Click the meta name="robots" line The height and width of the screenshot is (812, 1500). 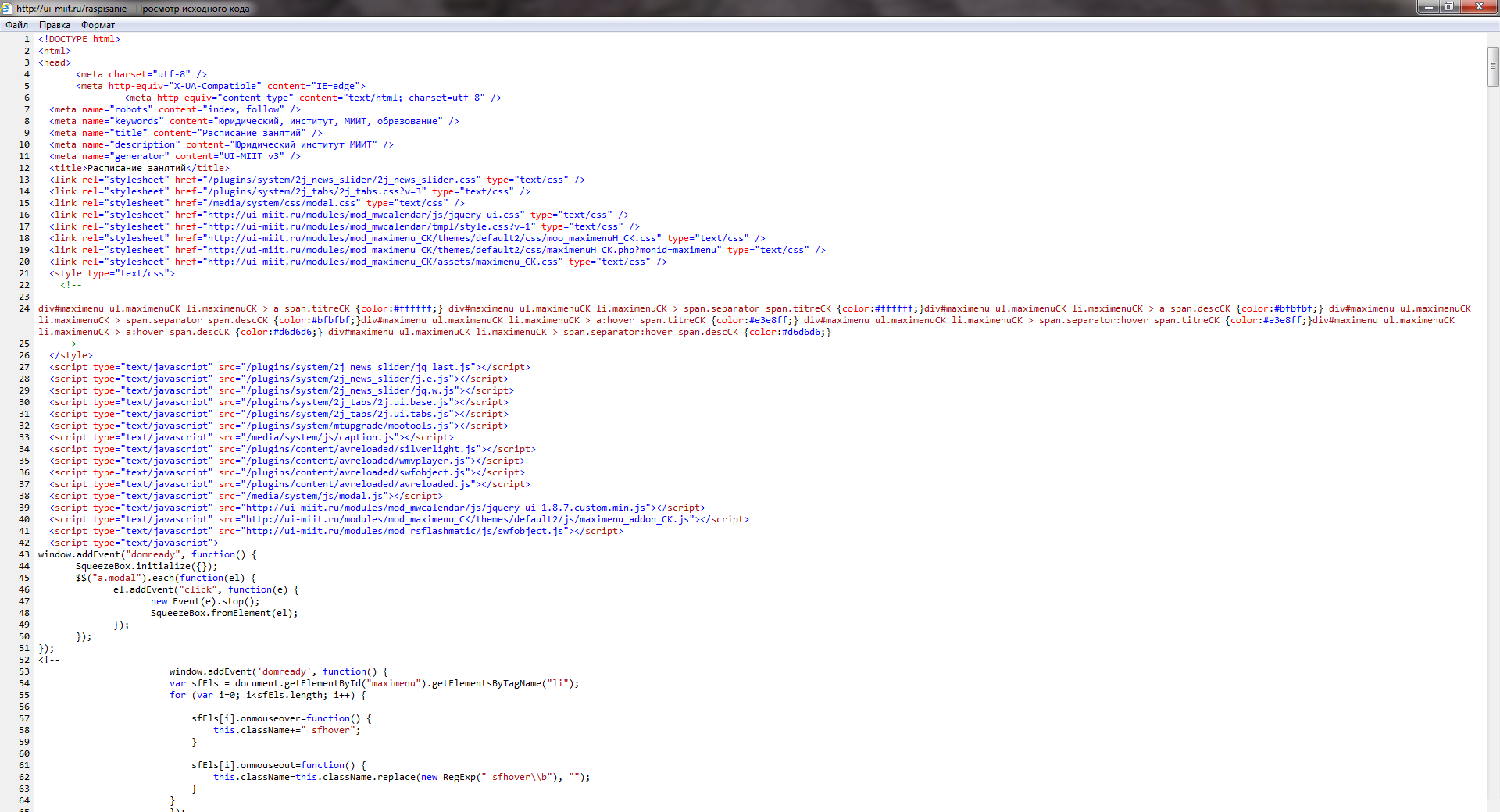tap(175, 109)
